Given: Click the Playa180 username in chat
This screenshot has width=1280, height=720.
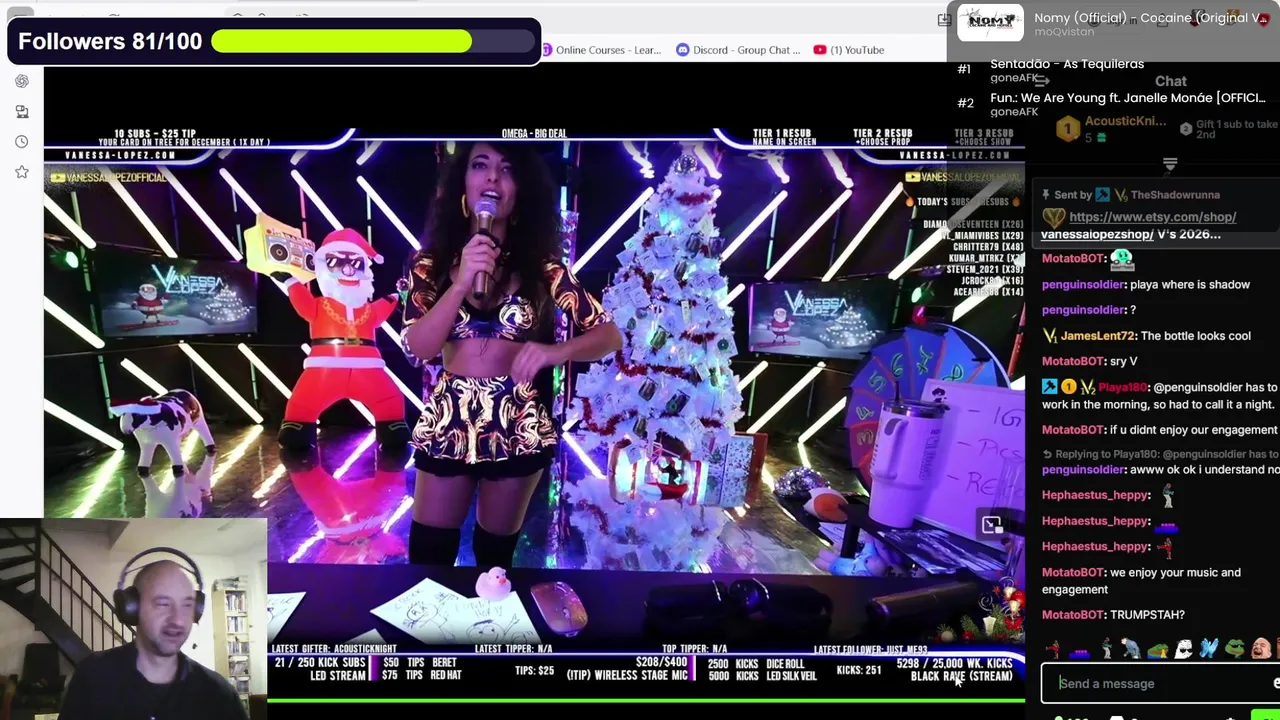Looking at the screenshot, I should (x=1122, y=387).
